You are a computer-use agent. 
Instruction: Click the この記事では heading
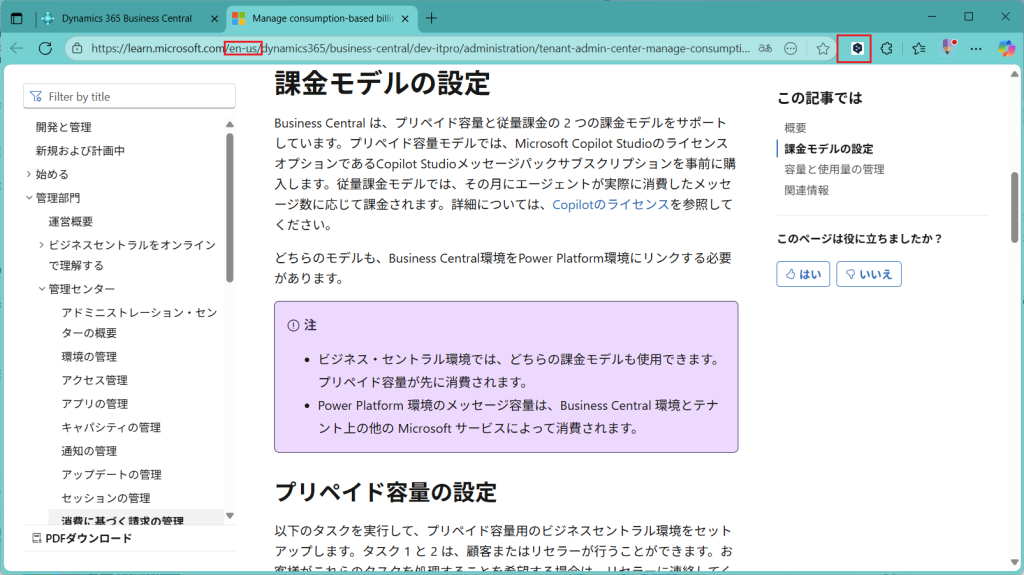click(x=820, y=98)
